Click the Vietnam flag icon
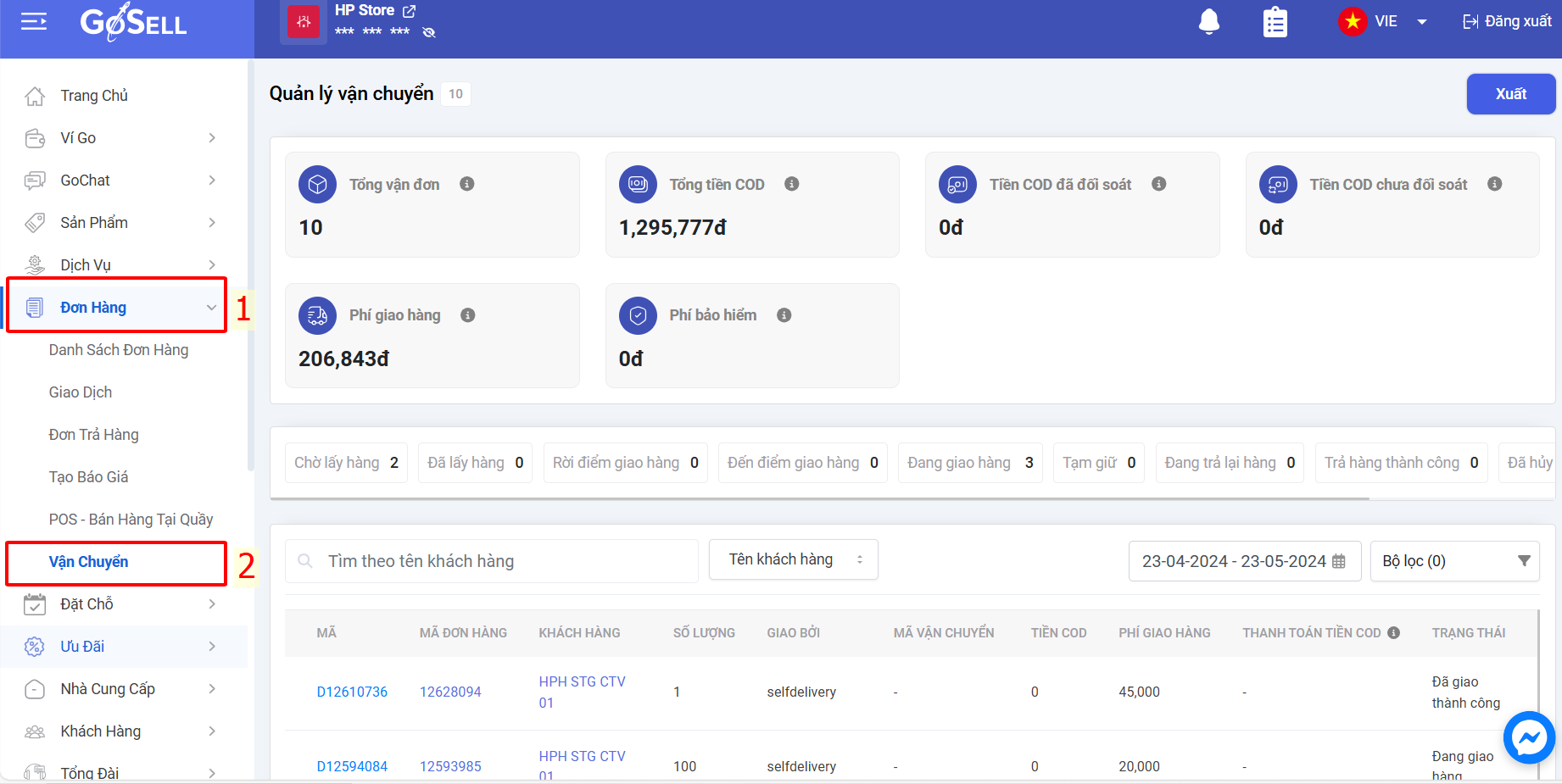This screenshot has width=1562, height=784. point(1353,21)
